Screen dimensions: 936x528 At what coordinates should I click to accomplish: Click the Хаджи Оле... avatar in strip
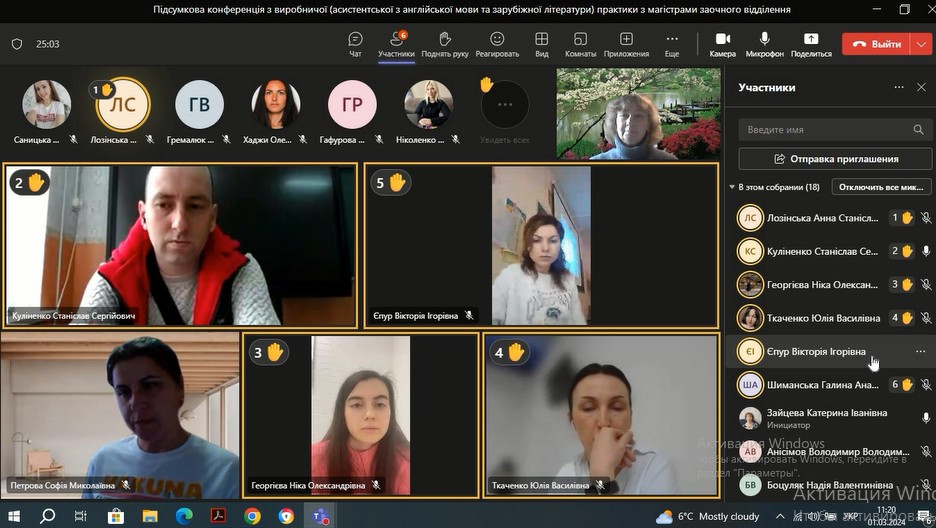276,104
